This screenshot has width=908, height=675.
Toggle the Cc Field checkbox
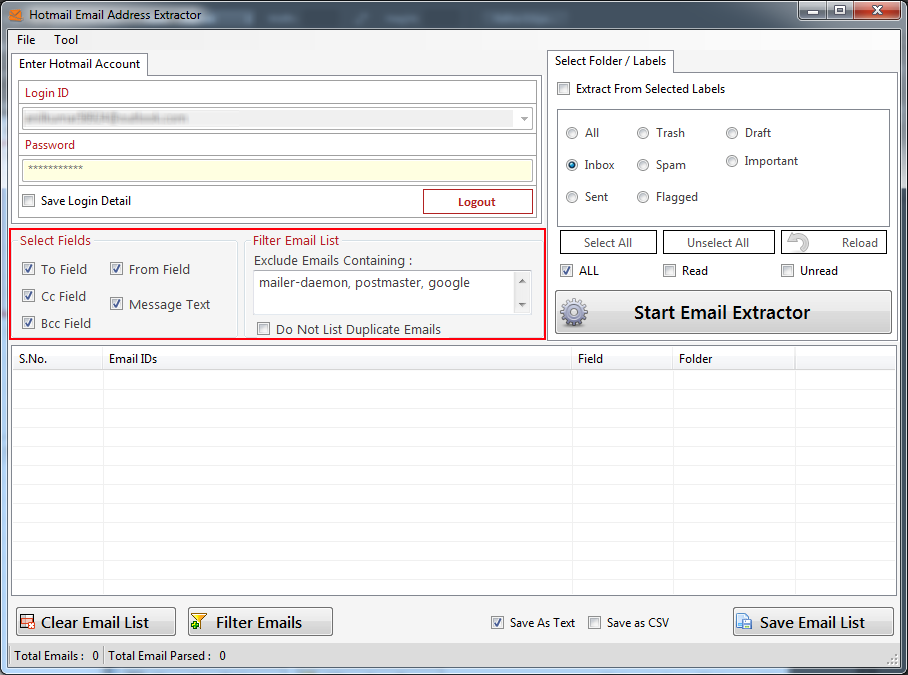coord(28,296)
